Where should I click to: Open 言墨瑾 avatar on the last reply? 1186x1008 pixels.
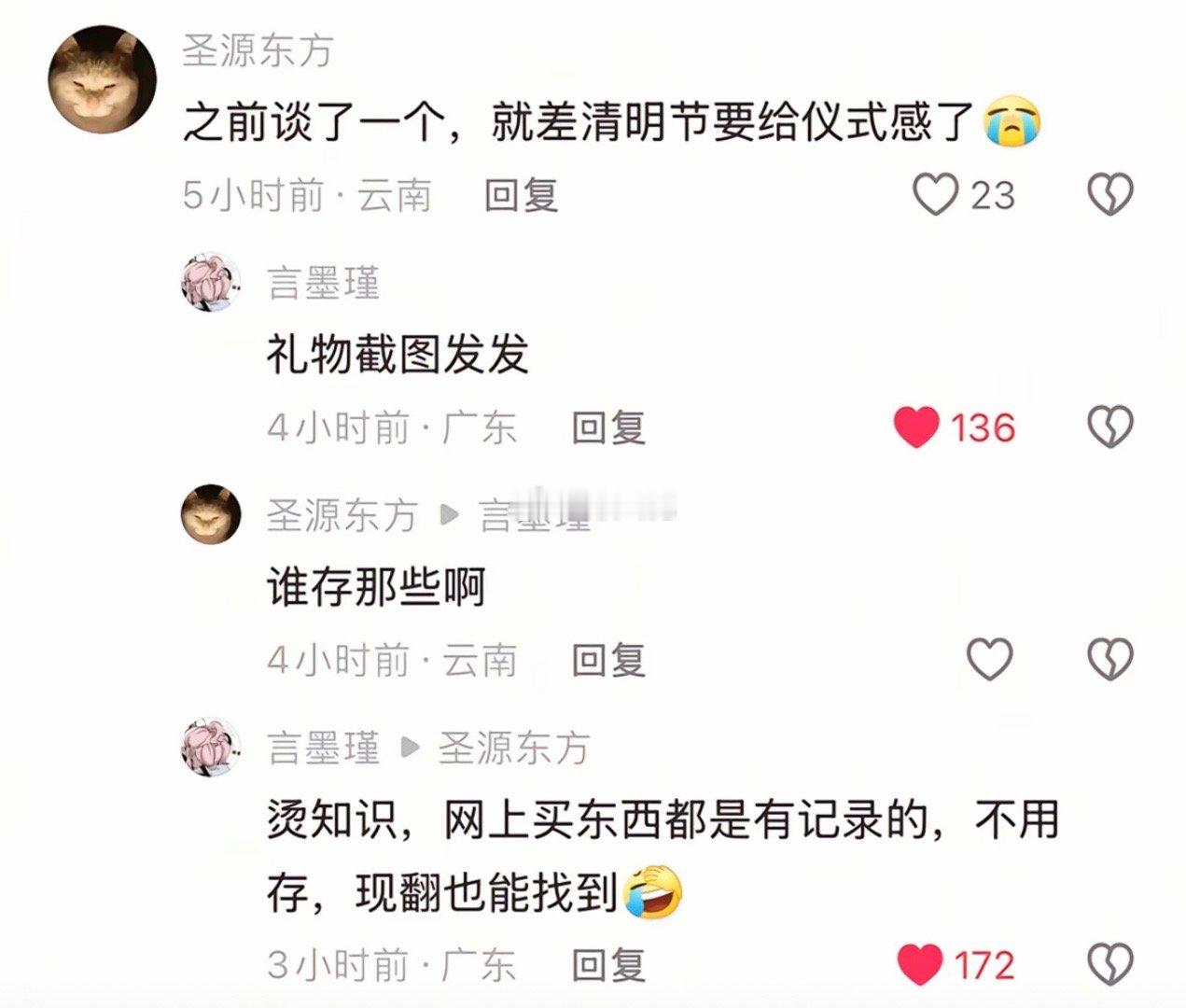212,748
